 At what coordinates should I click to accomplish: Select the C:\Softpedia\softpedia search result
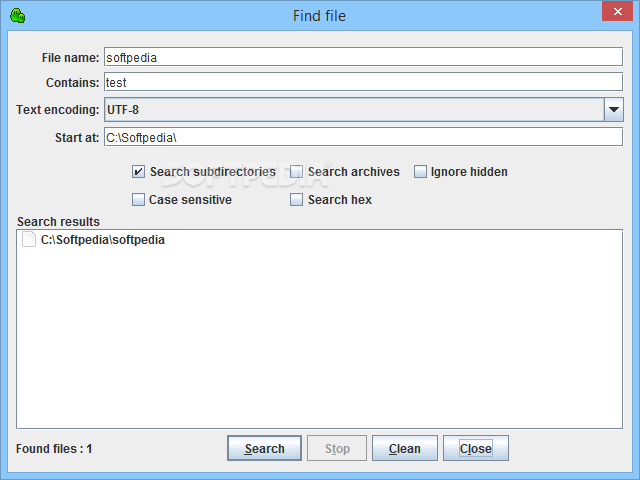(x=102, y=240)
